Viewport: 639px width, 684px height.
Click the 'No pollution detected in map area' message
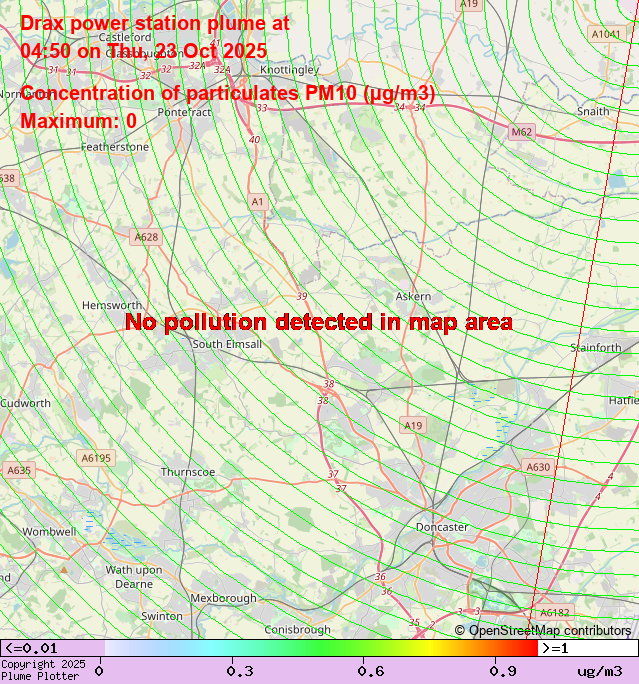(319, 322)
